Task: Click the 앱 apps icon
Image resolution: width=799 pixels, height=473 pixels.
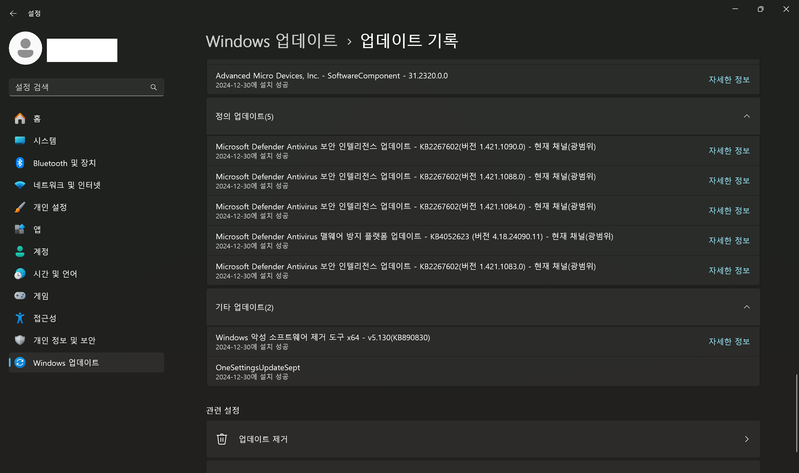Action: coord(20,229)
